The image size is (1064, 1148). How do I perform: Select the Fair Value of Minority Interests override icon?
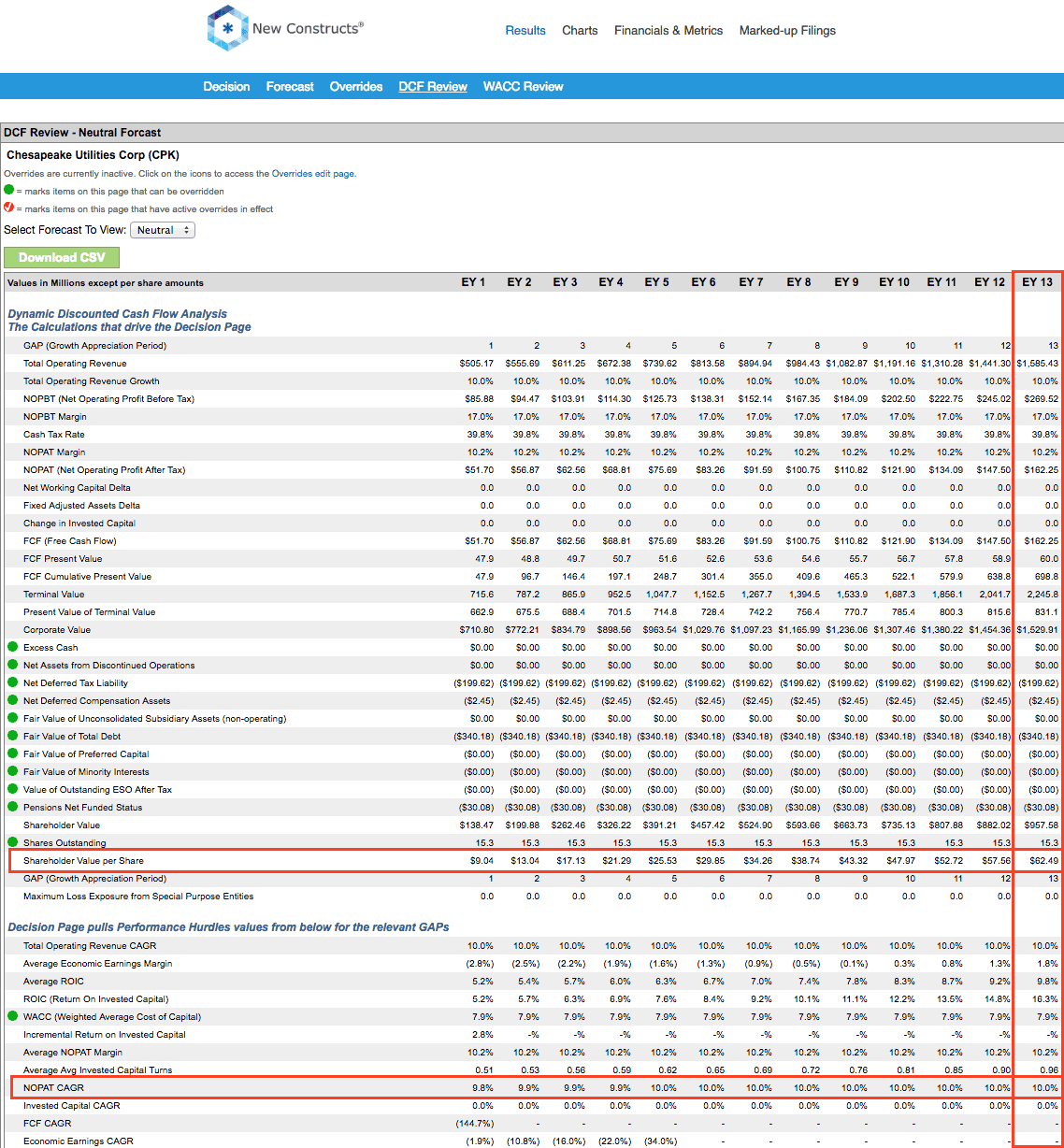point(13,771)
